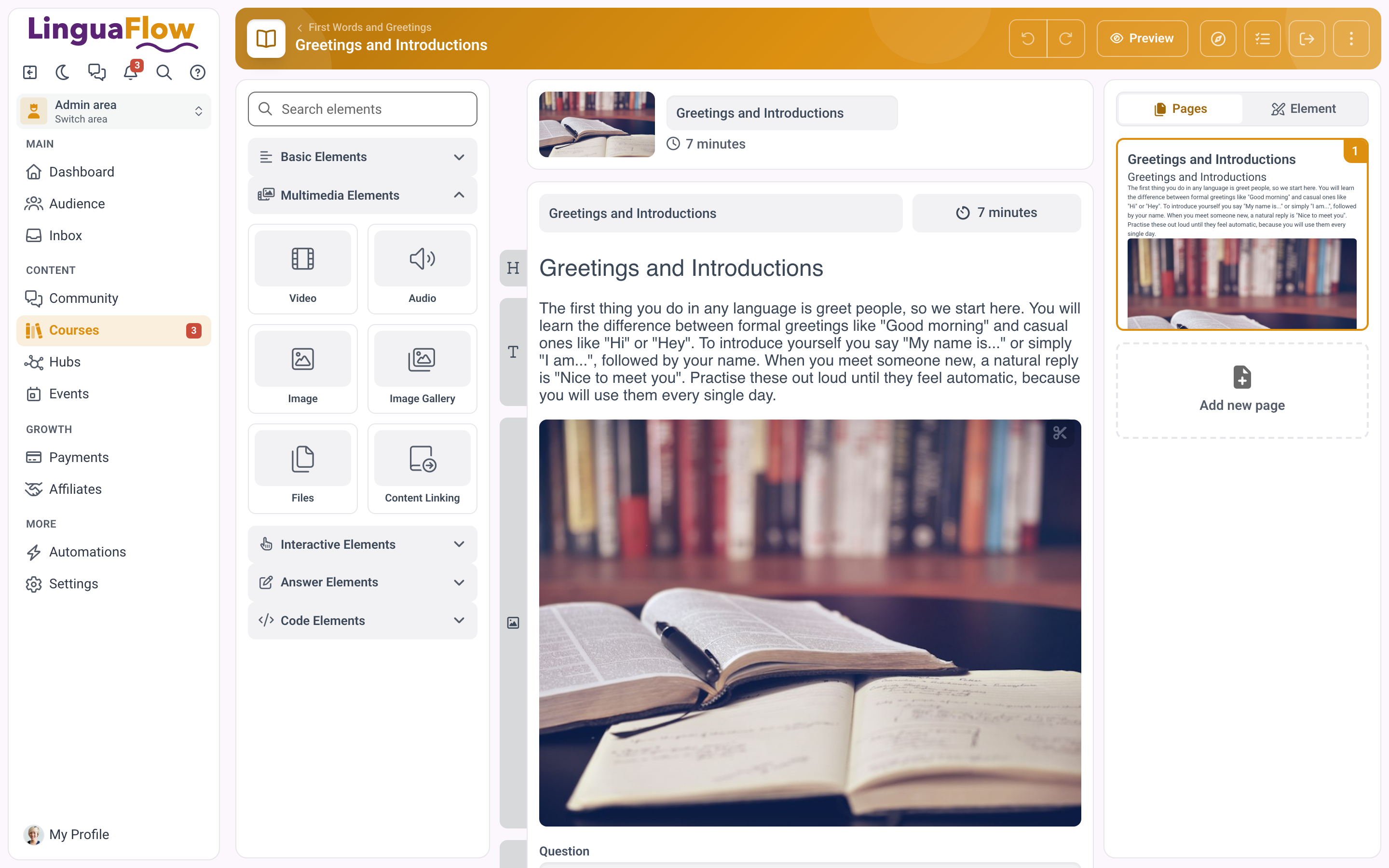Switch to the Pages tab
Viewport: 1389px width, 868px height.
coord(1180,109)
